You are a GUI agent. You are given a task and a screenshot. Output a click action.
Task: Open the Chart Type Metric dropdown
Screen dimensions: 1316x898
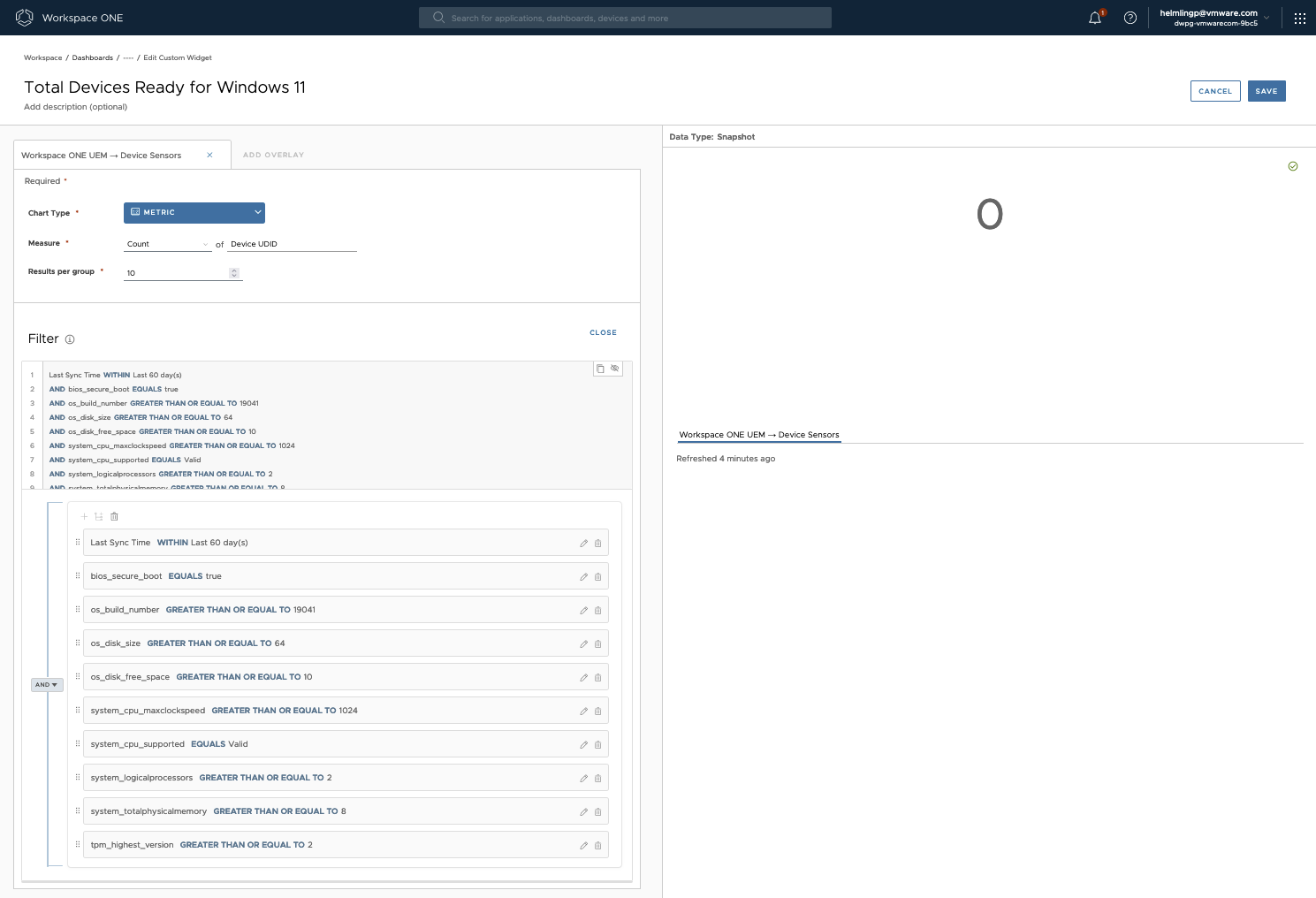click(194, 212)
